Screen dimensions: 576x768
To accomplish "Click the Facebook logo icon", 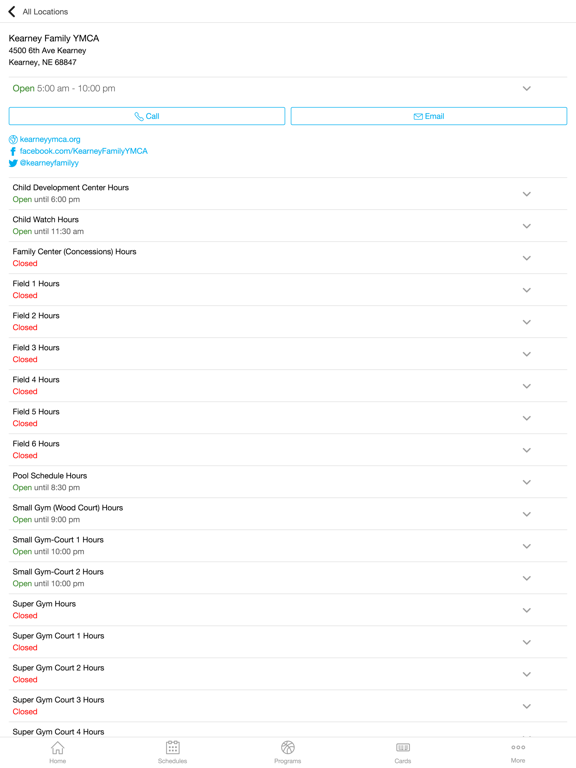I will (x=13, y=151).
